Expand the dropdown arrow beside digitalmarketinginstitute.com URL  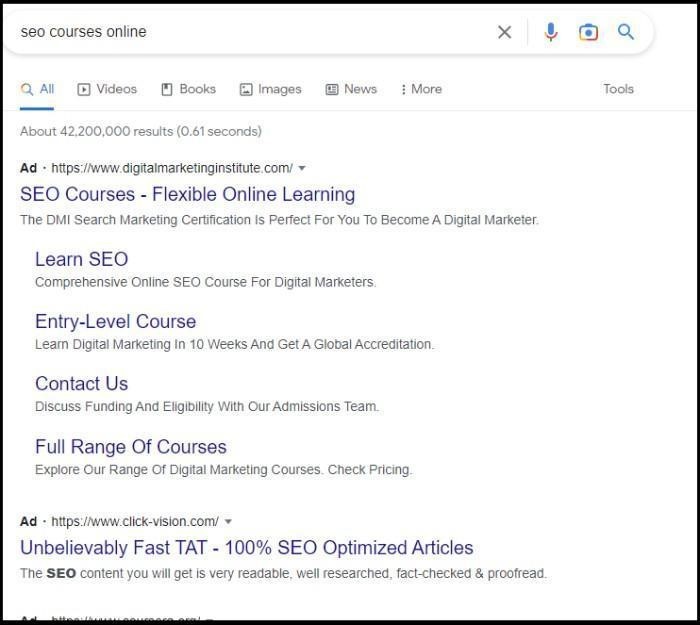(302, 168)
